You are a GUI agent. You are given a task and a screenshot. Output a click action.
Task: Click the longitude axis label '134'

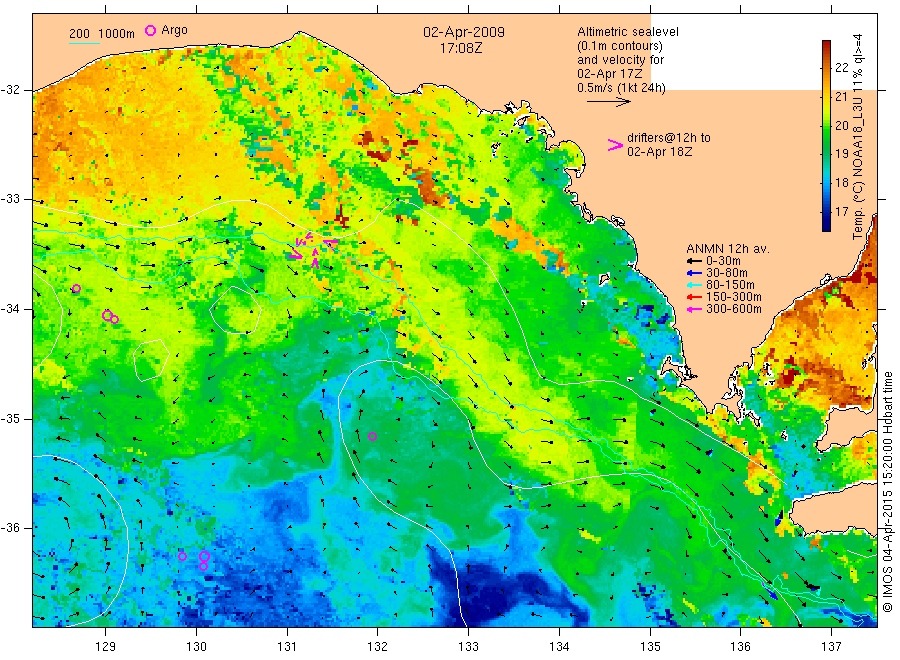point(559,647)
